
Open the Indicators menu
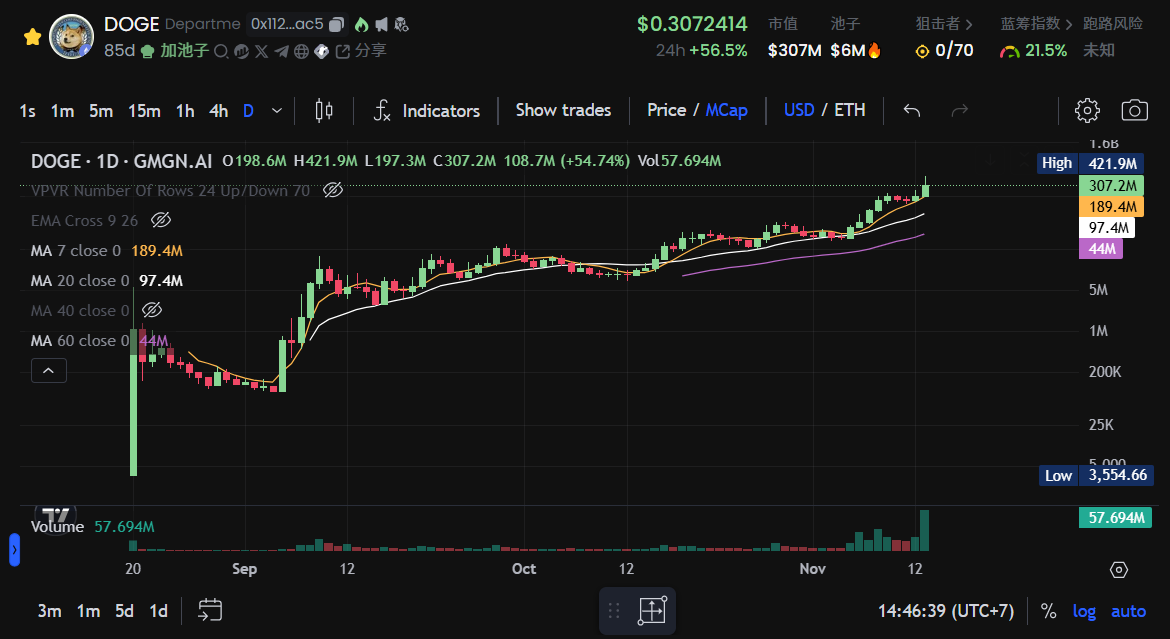(427, 111)
